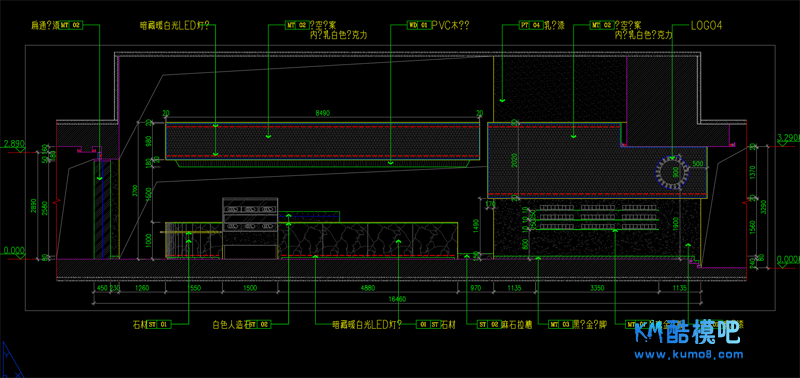Select the MT 03 material tag

pyautogui.click(x=559, y=324)
